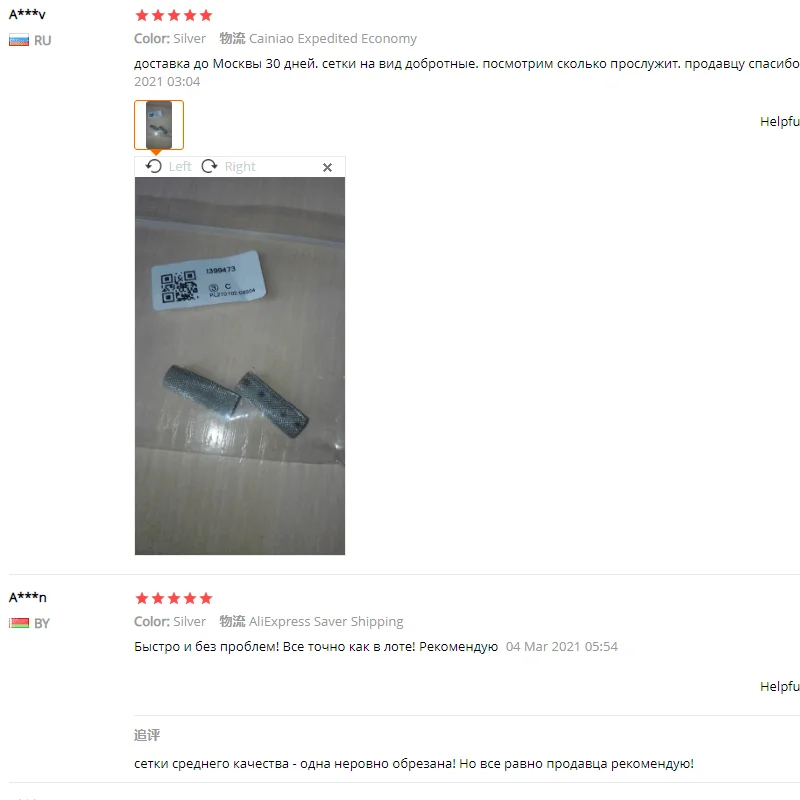Click the Right rotate label
This screenshot has height=800, width=800.
(240, 166)
